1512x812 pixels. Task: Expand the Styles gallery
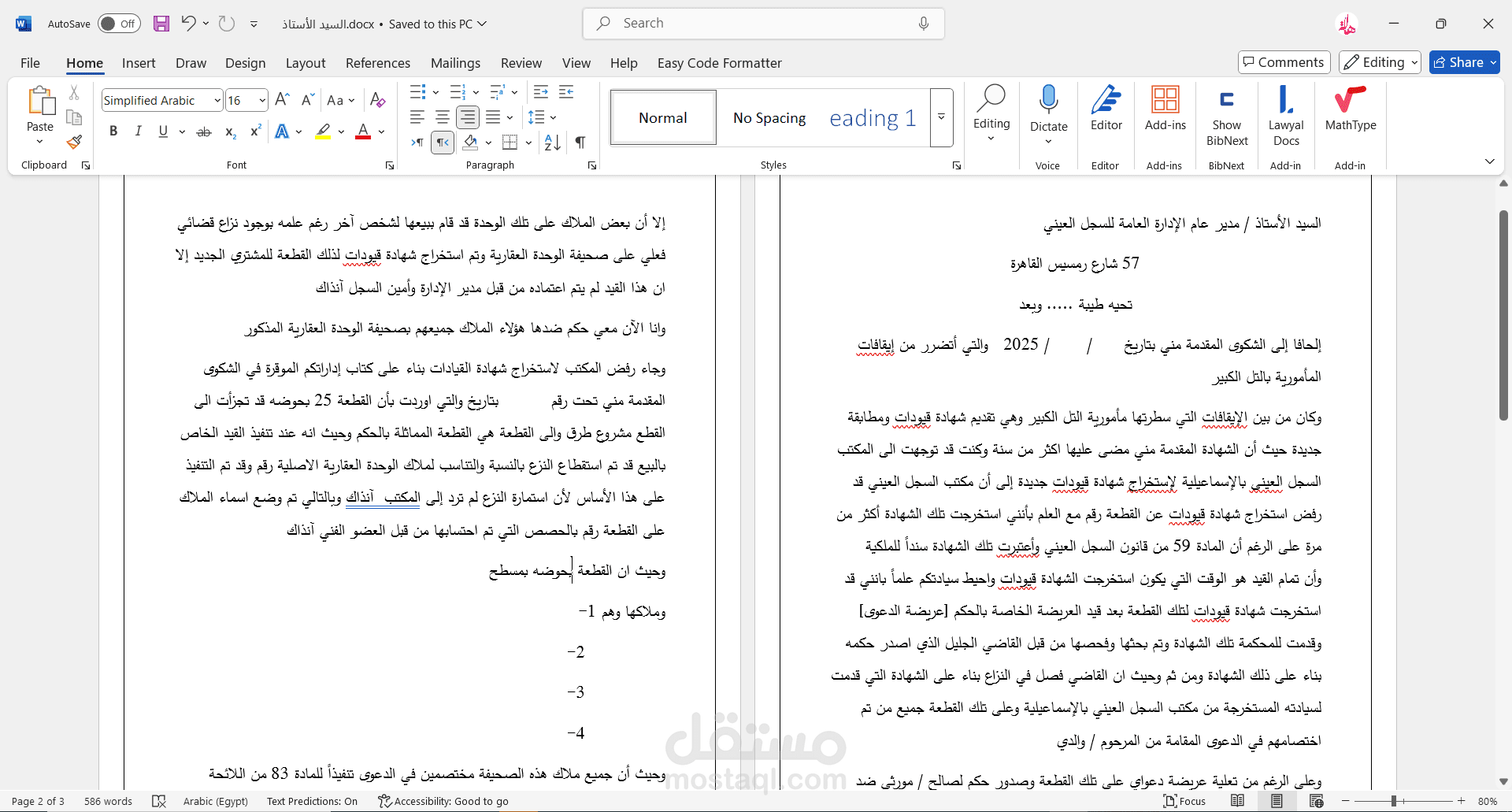941,117
